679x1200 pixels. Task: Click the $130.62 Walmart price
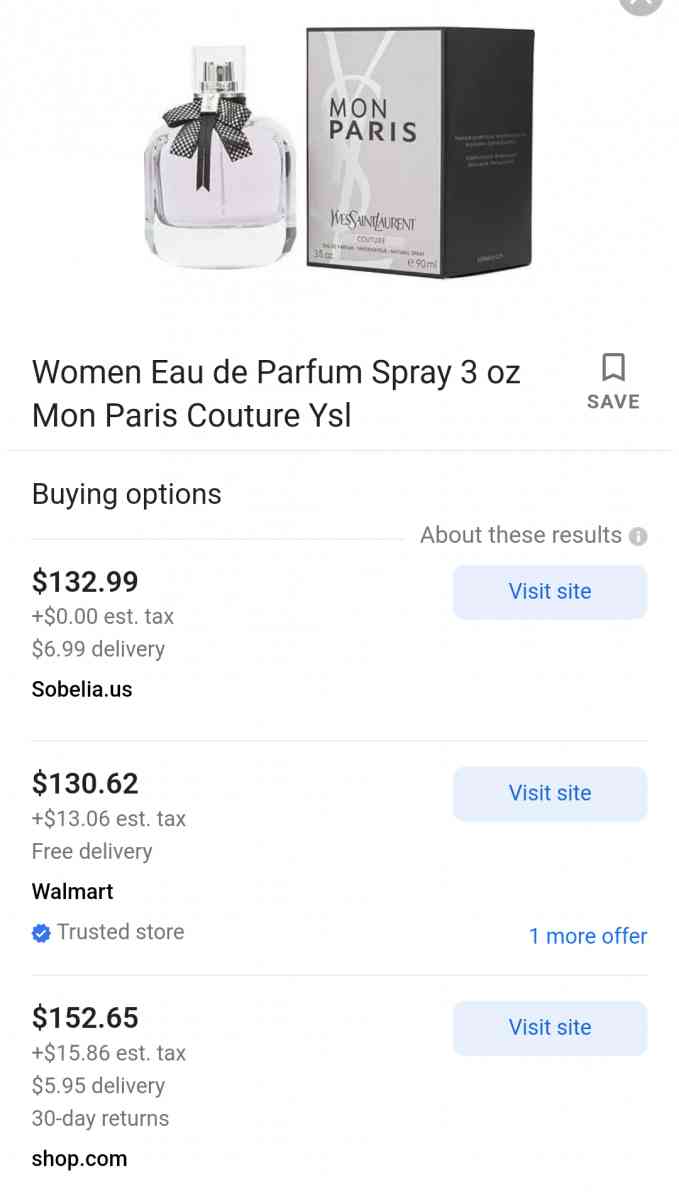click(x=84, y=783)
